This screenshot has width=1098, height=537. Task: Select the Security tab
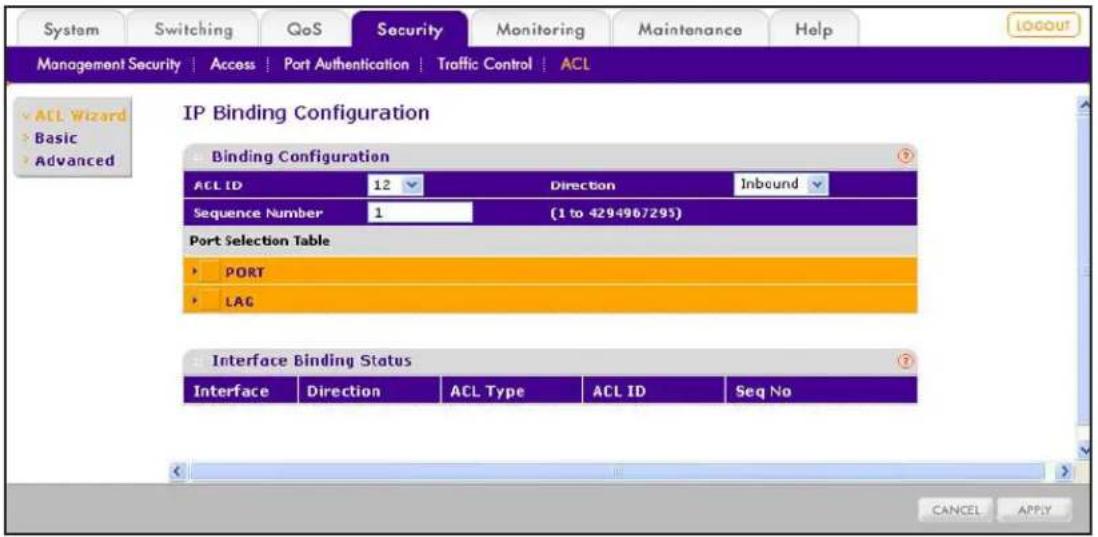point(410,29)
